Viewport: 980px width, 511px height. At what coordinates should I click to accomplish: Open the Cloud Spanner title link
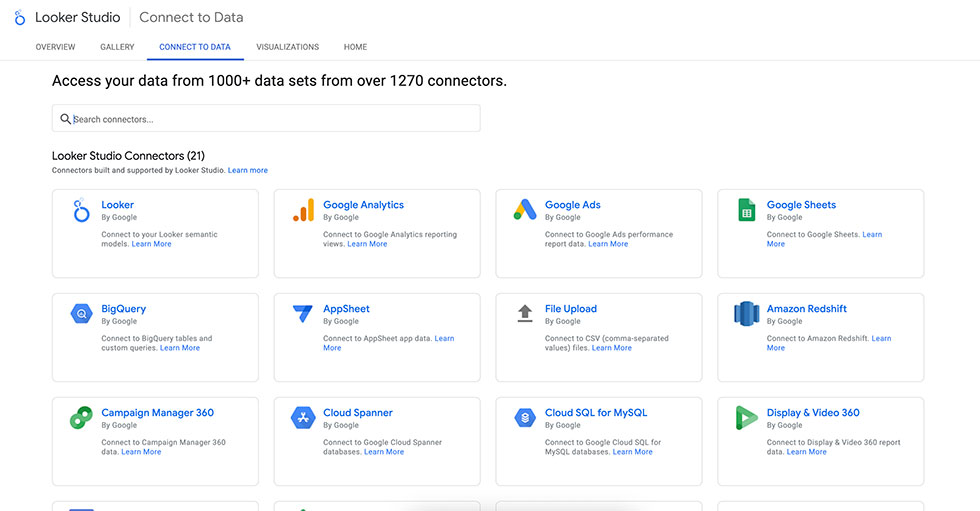click(x=358, y=413)
